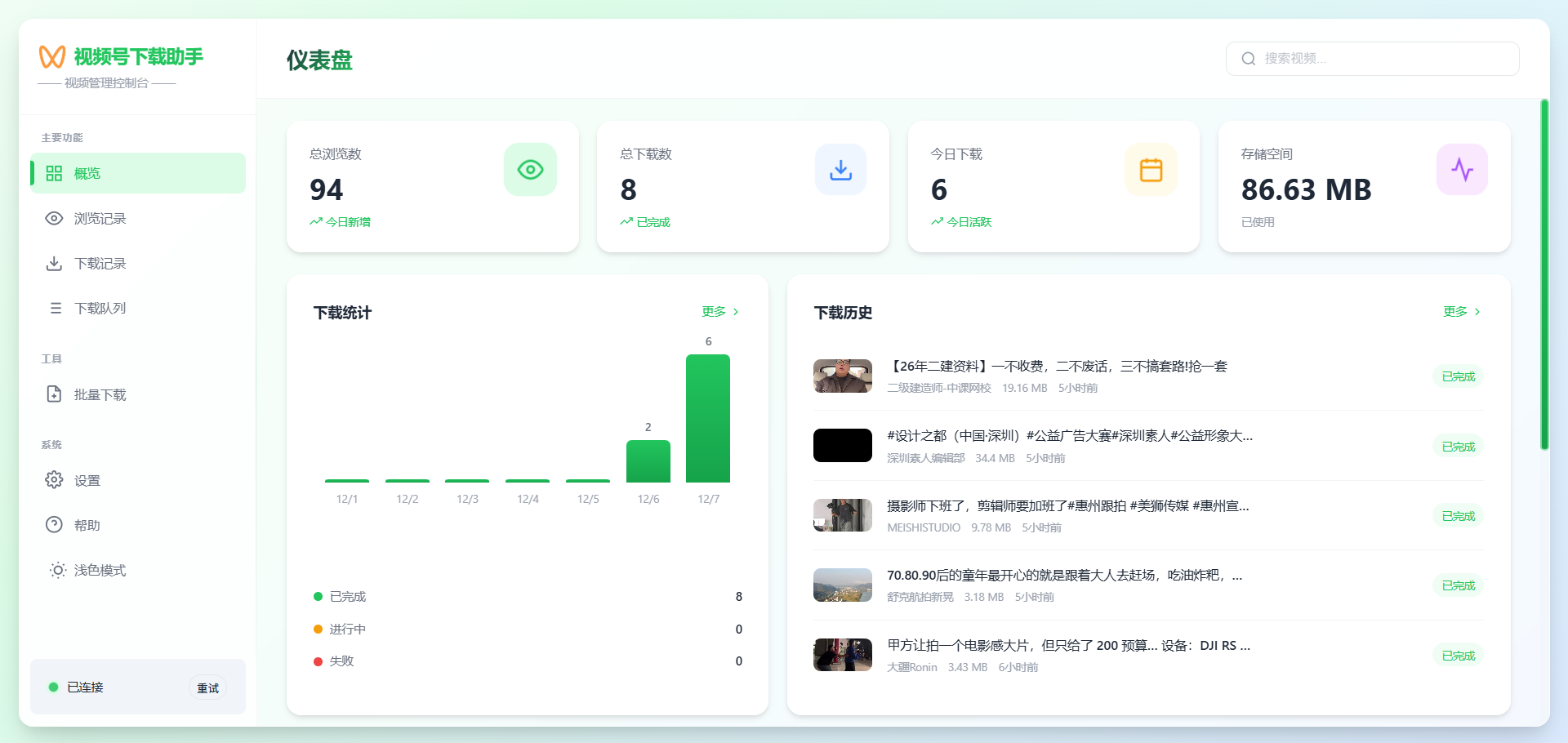Click the file icon beside 批量下载
This screenshot has height=743, width=1568.
54,394
